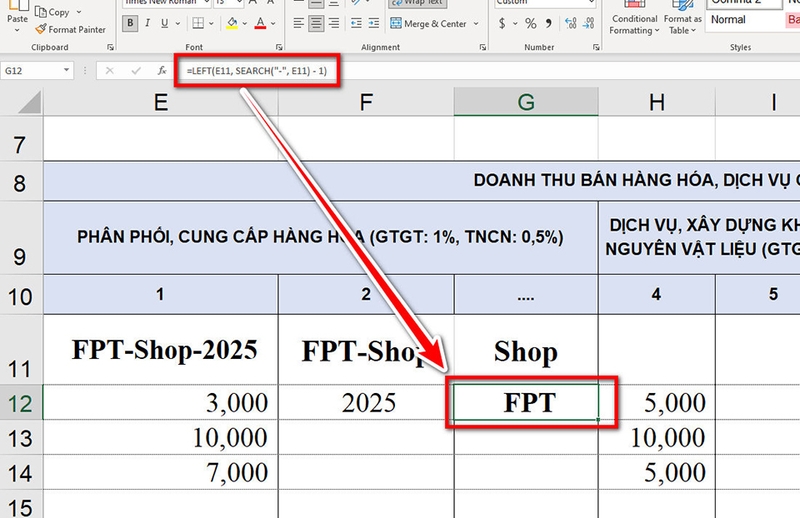
Task: Select cell E14 containing 7,000
Action: [x=161, y=473]
